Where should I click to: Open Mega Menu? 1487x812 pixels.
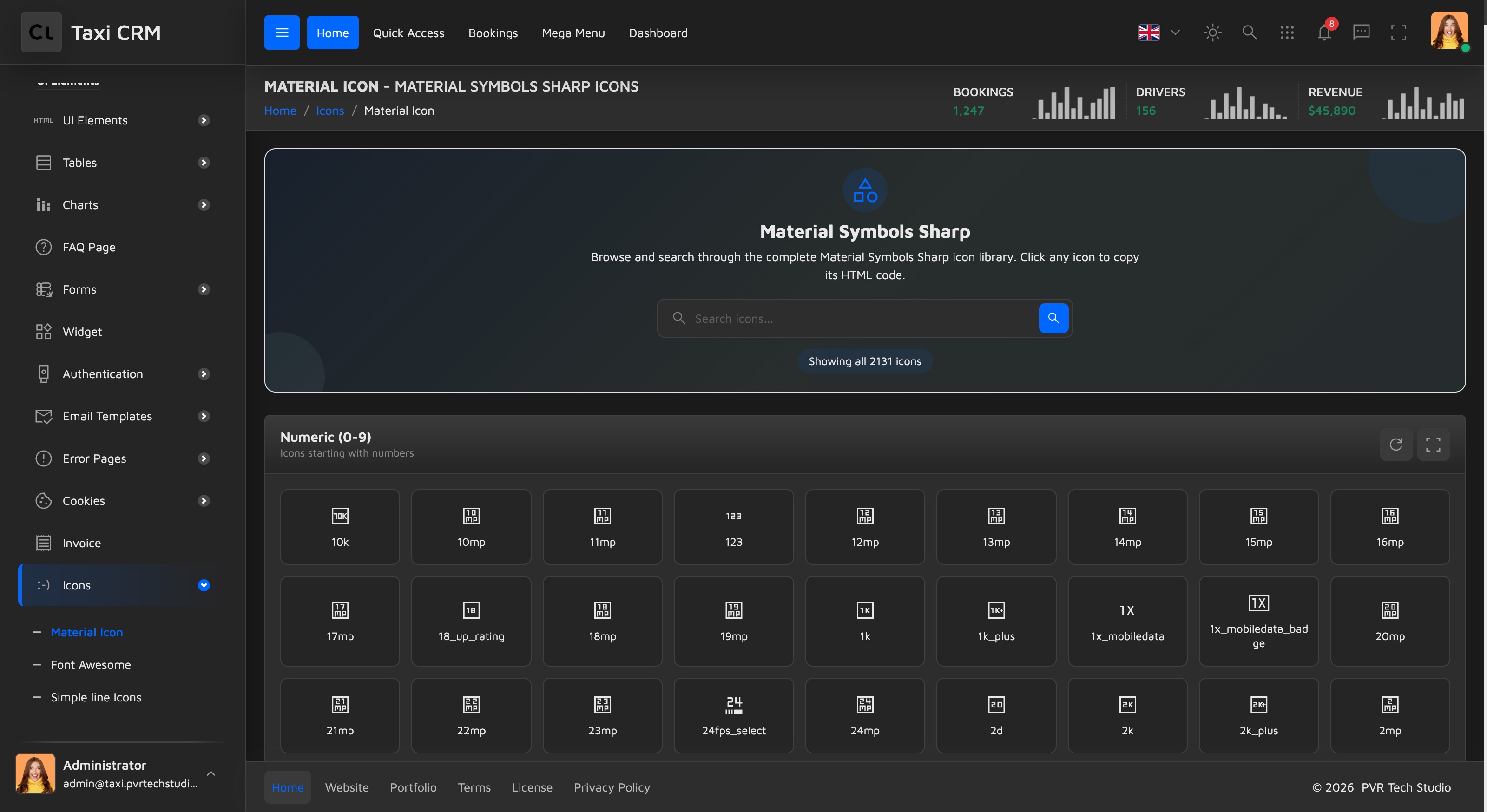pyautogui.click(x=573, y=33)
